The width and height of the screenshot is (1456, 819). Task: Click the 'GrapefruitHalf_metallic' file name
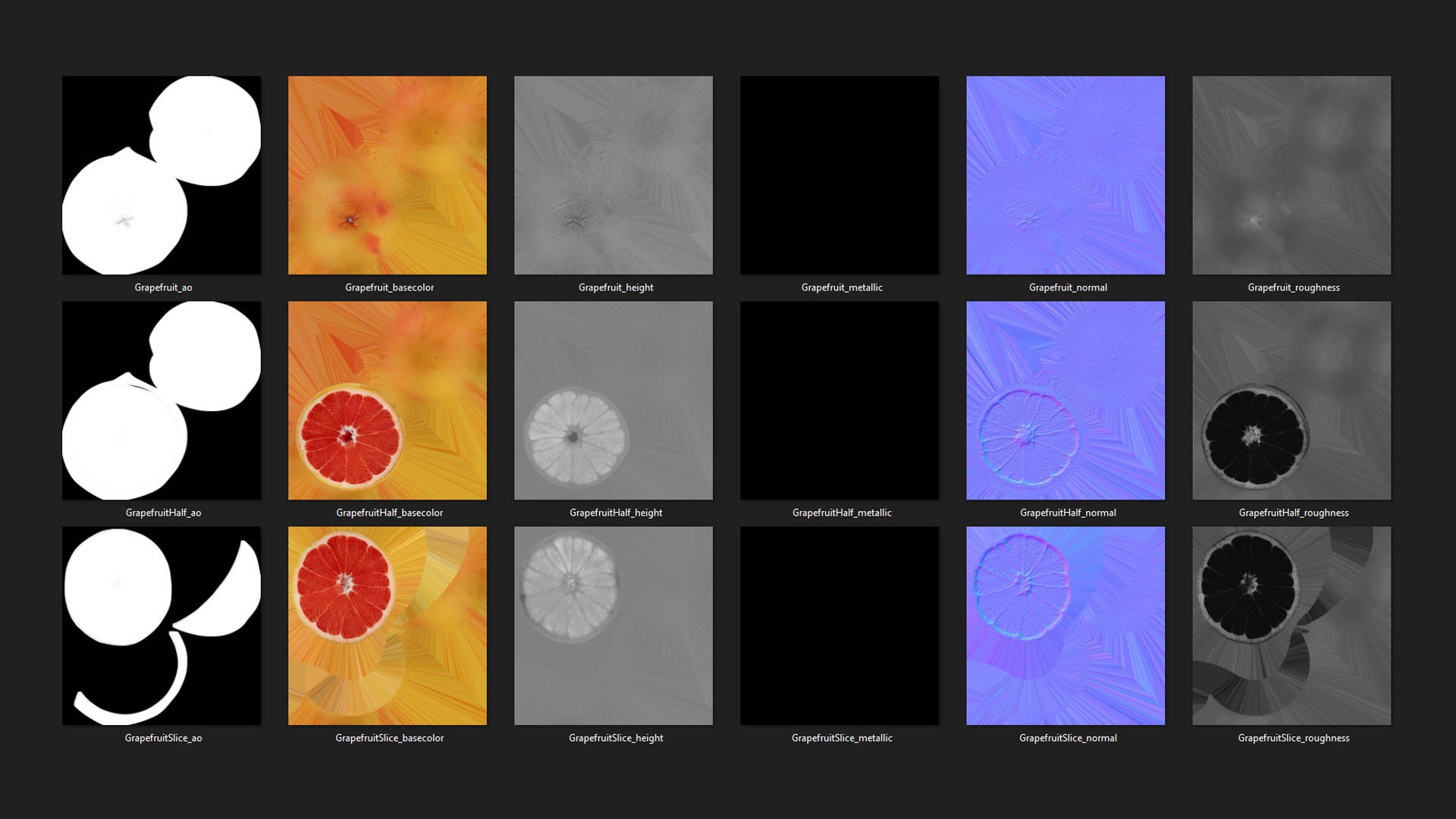click(x=842, y=513)
